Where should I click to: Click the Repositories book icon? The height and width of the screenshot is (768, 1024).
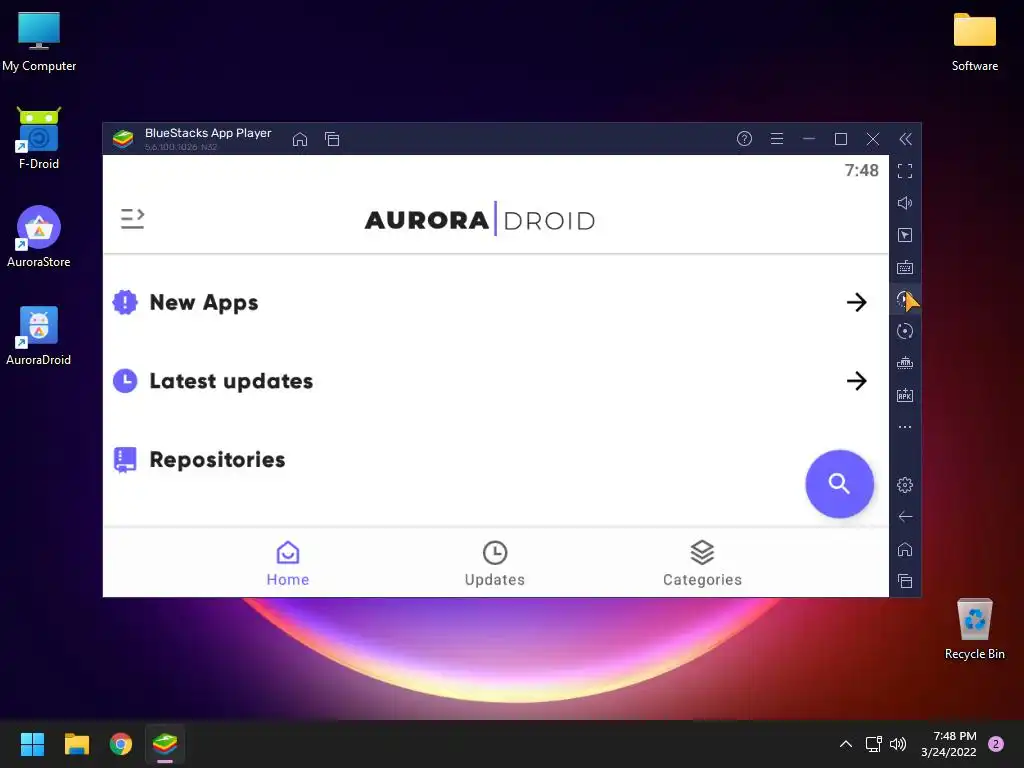tap(125, 460)
